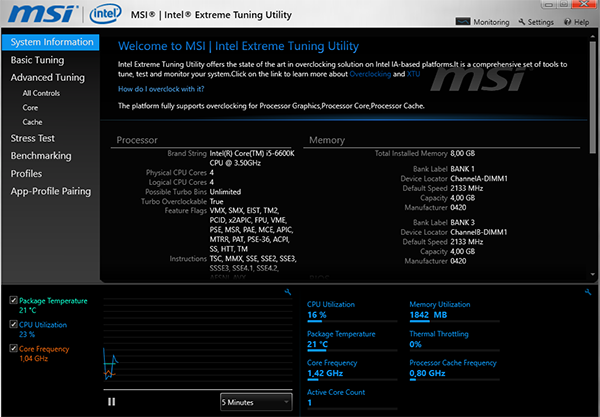Click the vertical scrollbar thumb
The height and width of the screenshot is (417, 600).
click(592, 98)
